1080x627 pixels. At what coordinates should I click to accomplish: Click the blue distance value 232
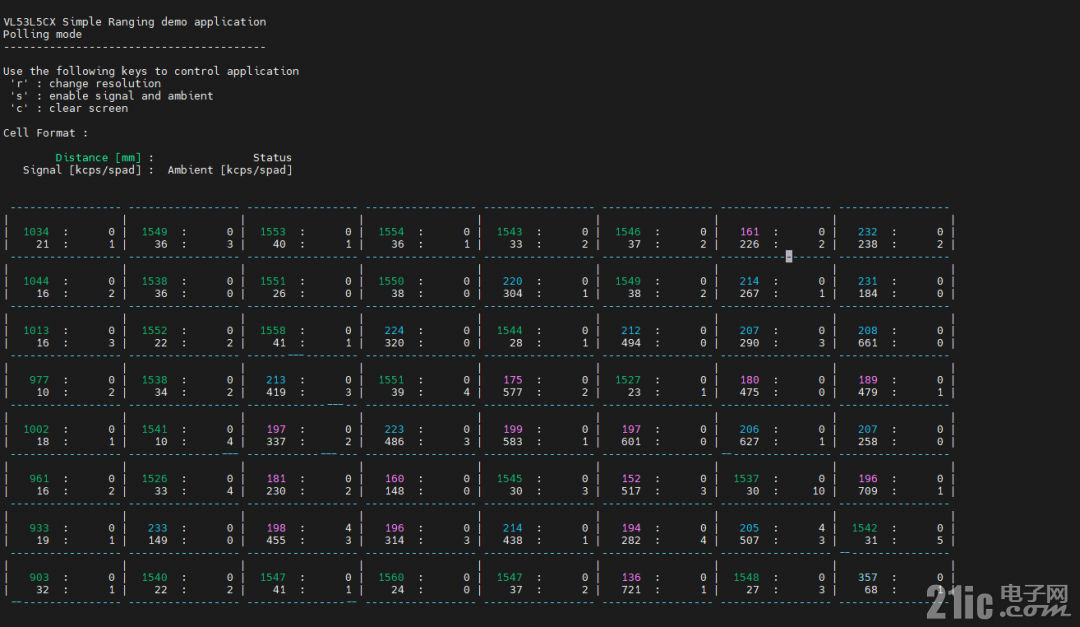(868, 232)
